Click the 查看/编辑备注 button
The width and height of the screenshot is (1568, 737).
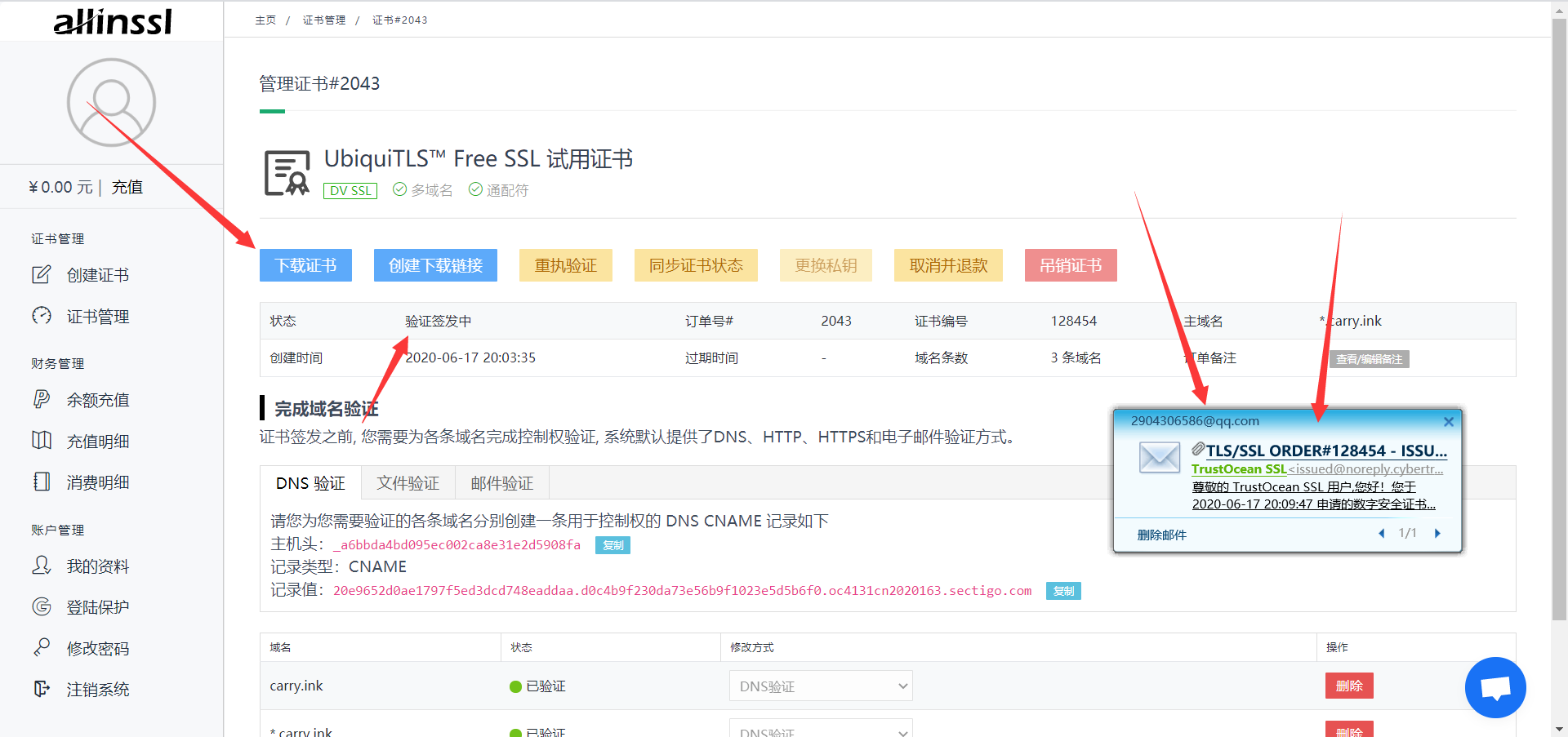[x=1369, y=359]
